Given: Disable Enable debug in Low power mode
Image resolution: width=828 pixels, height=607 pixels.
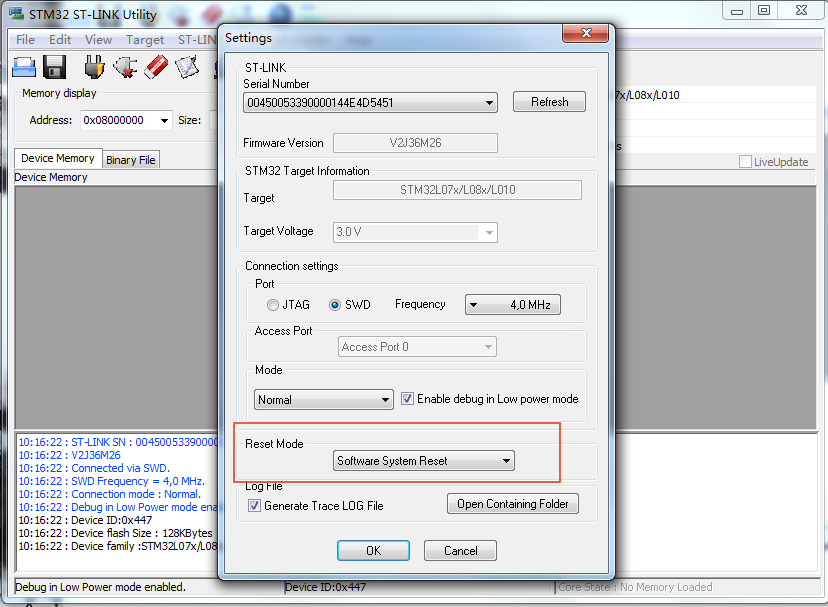Looking at the screenshot, I should point(407,398).
